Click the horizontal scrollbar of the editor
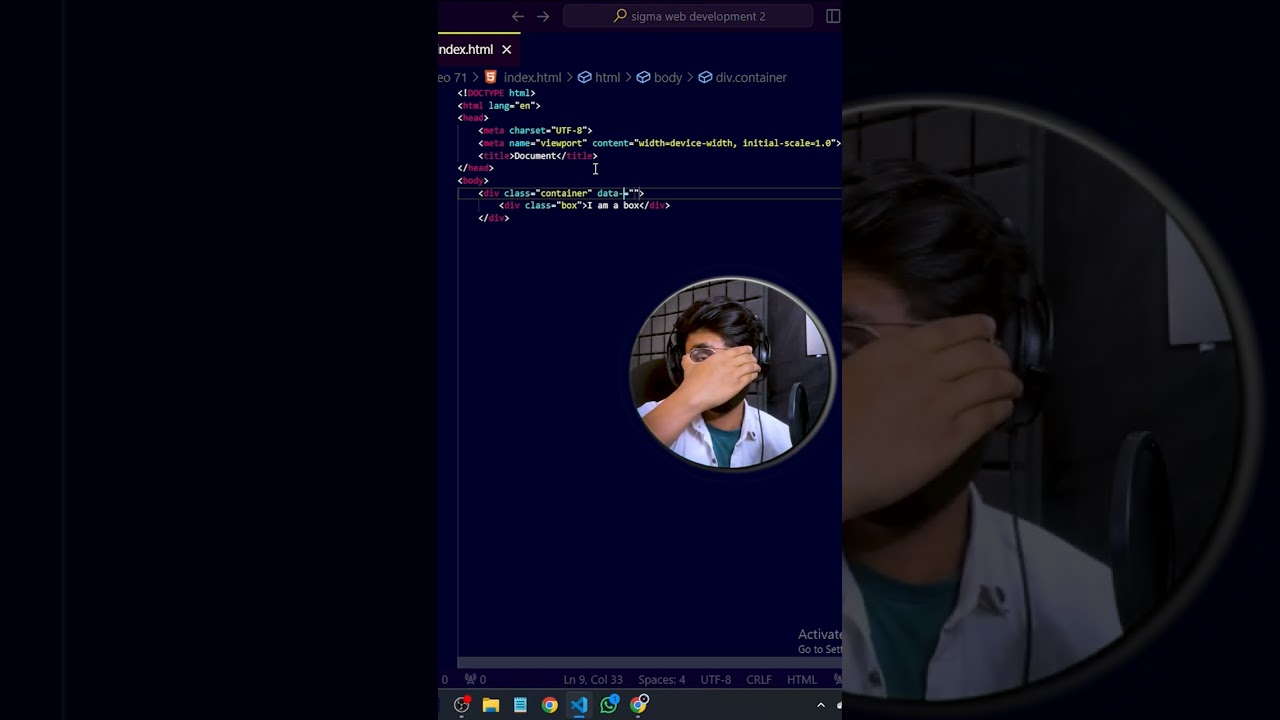 (x=649, y=662)
